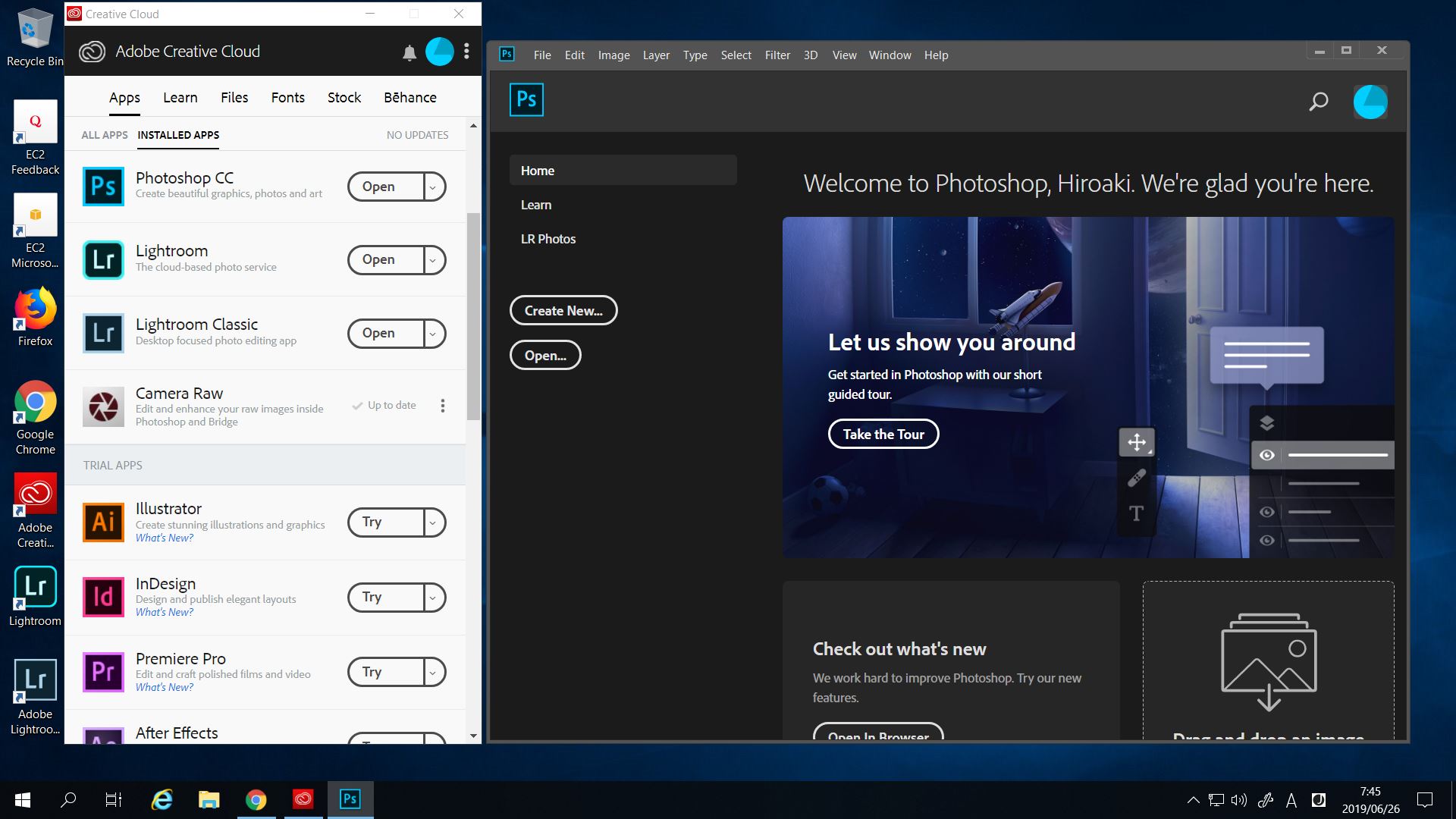Open notifications bell in Creative Cloud
This screenshot has height=819, width=1456.
[x=409, y=52]
